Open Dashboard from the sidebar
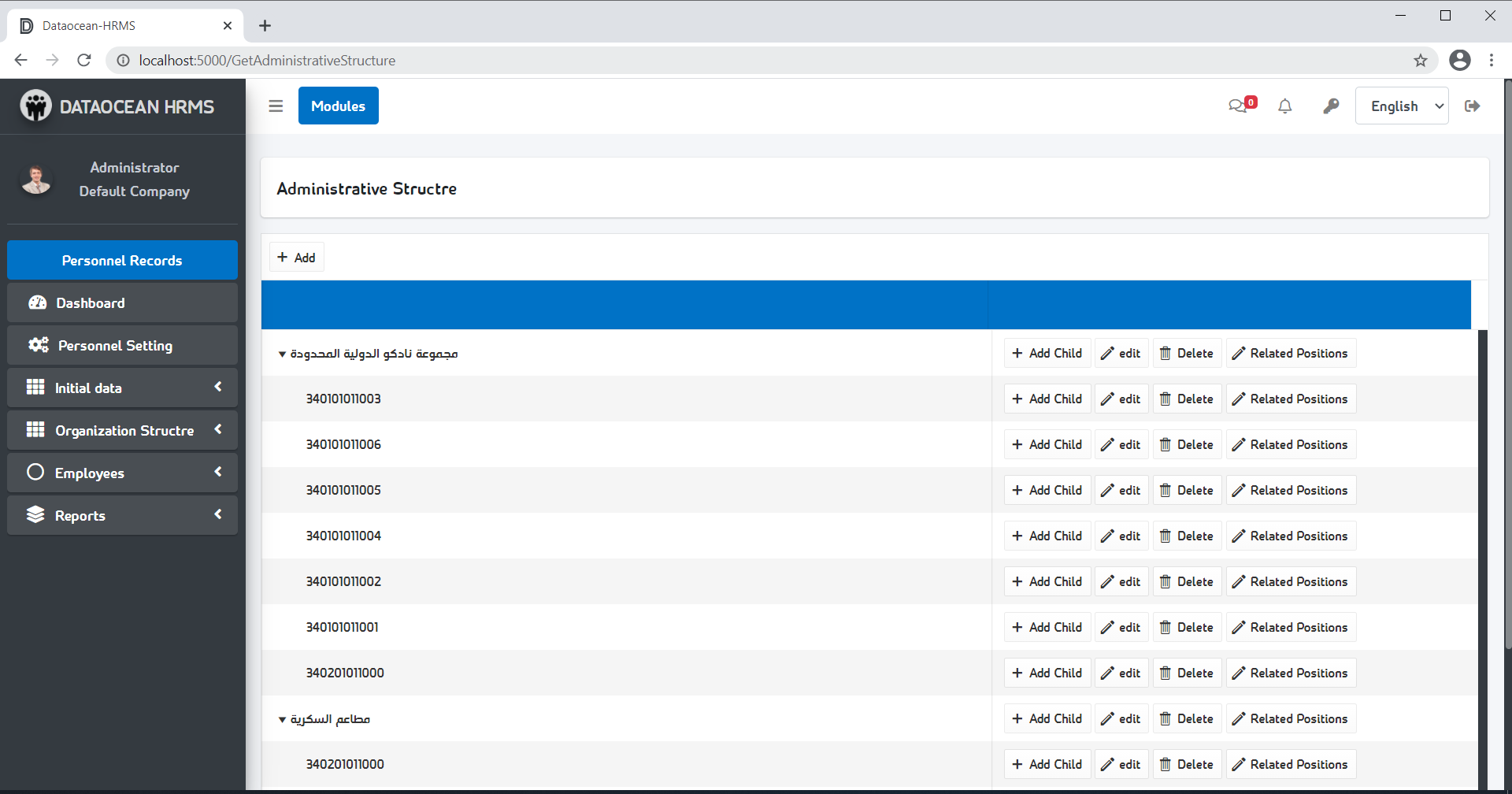This screenshot has height=794, width=1512. pos(122,303)
